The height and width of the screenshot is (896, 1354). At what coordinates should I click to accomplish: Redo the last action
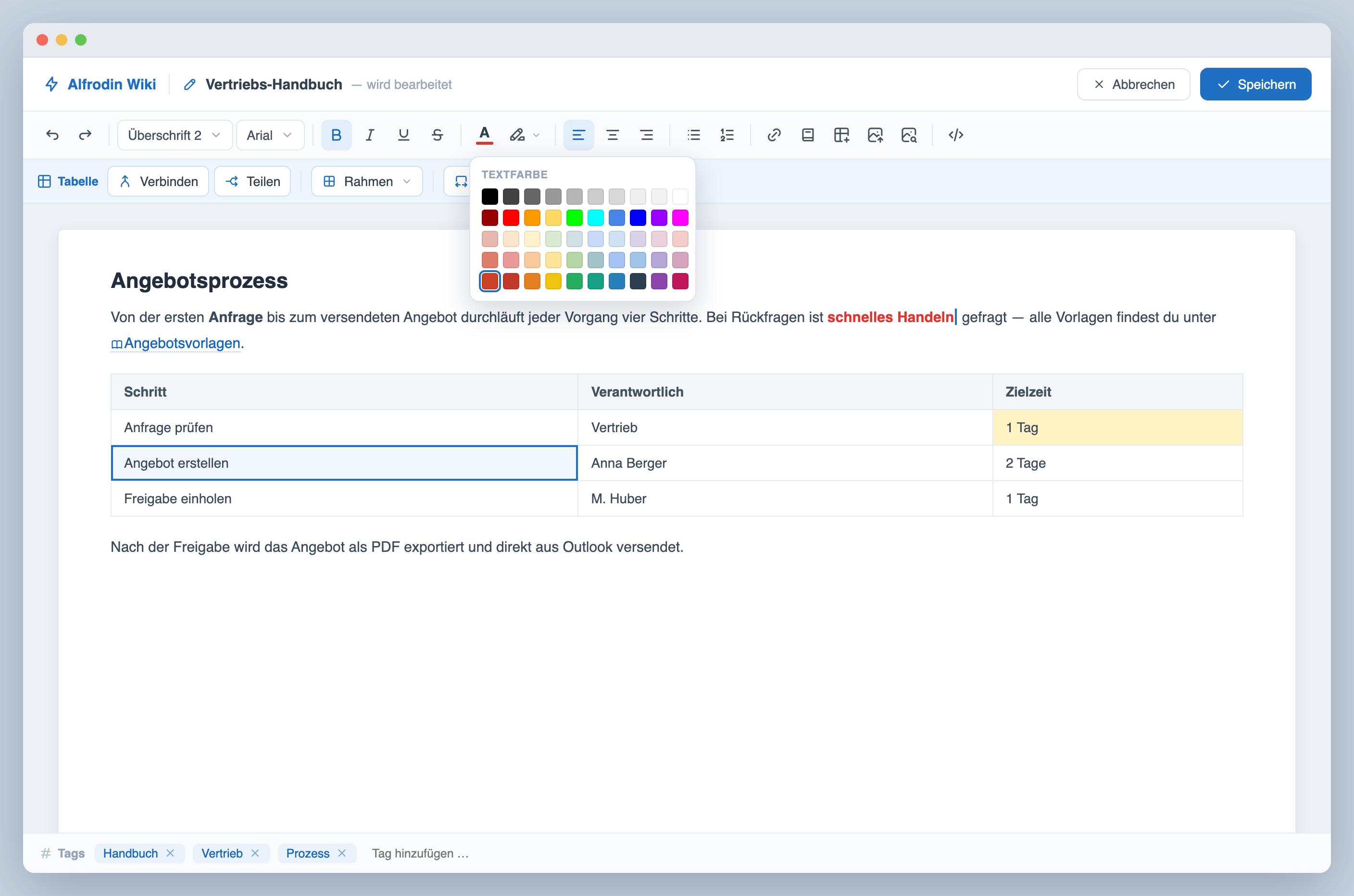[x=85, y=135]
